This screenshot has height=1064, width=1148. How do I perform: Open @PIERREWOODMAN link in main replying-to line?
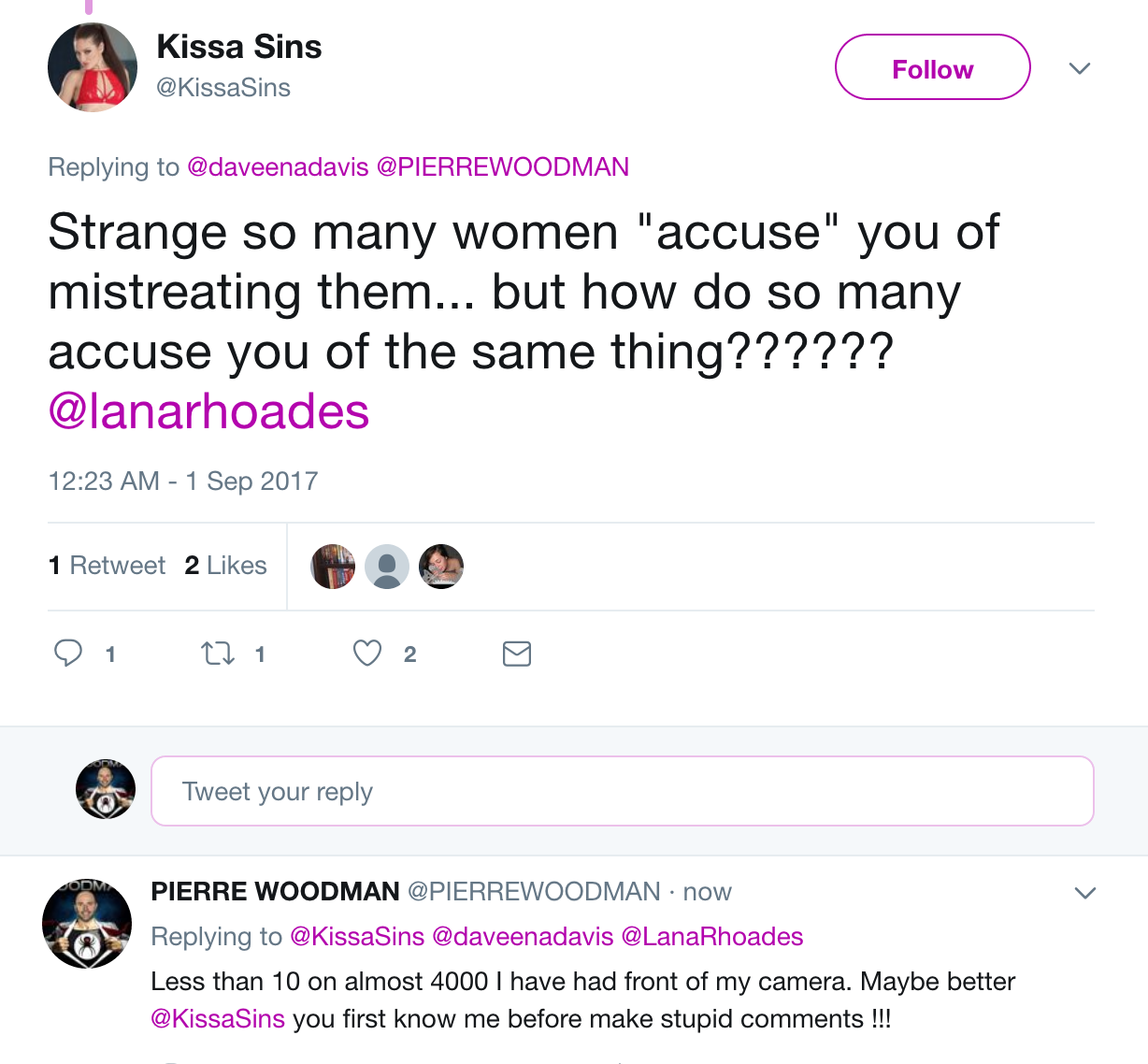(x=502, y=167)
